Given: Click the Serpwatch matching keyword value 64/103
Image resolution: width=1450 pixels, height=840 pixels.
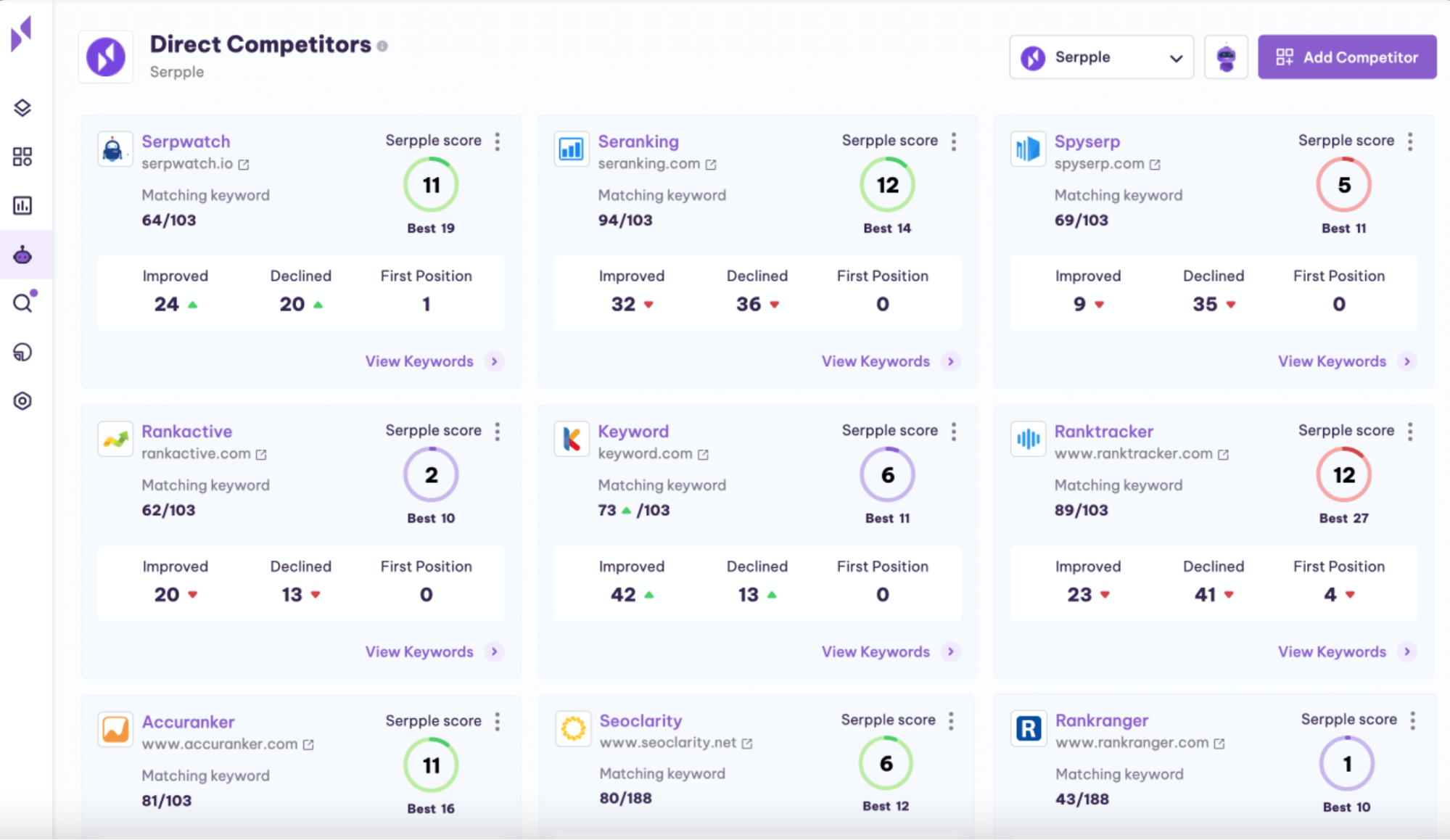Looking at the screenshot, I should 168,220.
